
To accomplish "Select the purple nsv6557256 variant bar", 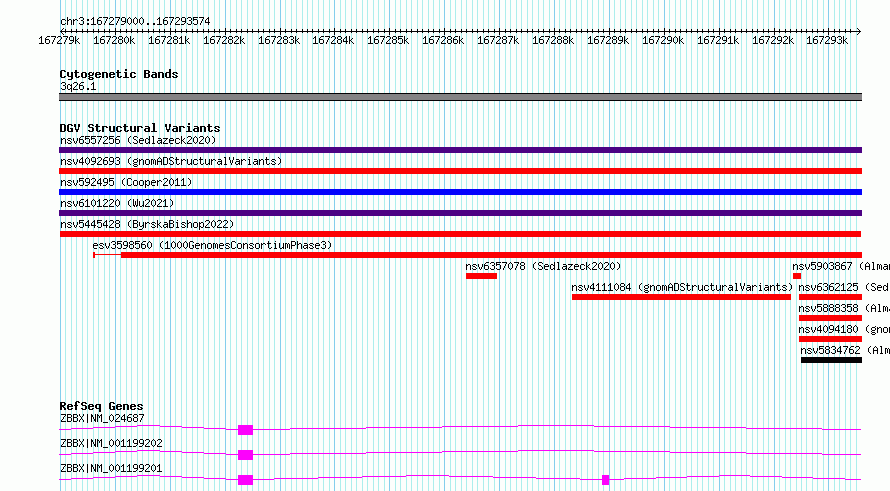I will coord(460,150).
